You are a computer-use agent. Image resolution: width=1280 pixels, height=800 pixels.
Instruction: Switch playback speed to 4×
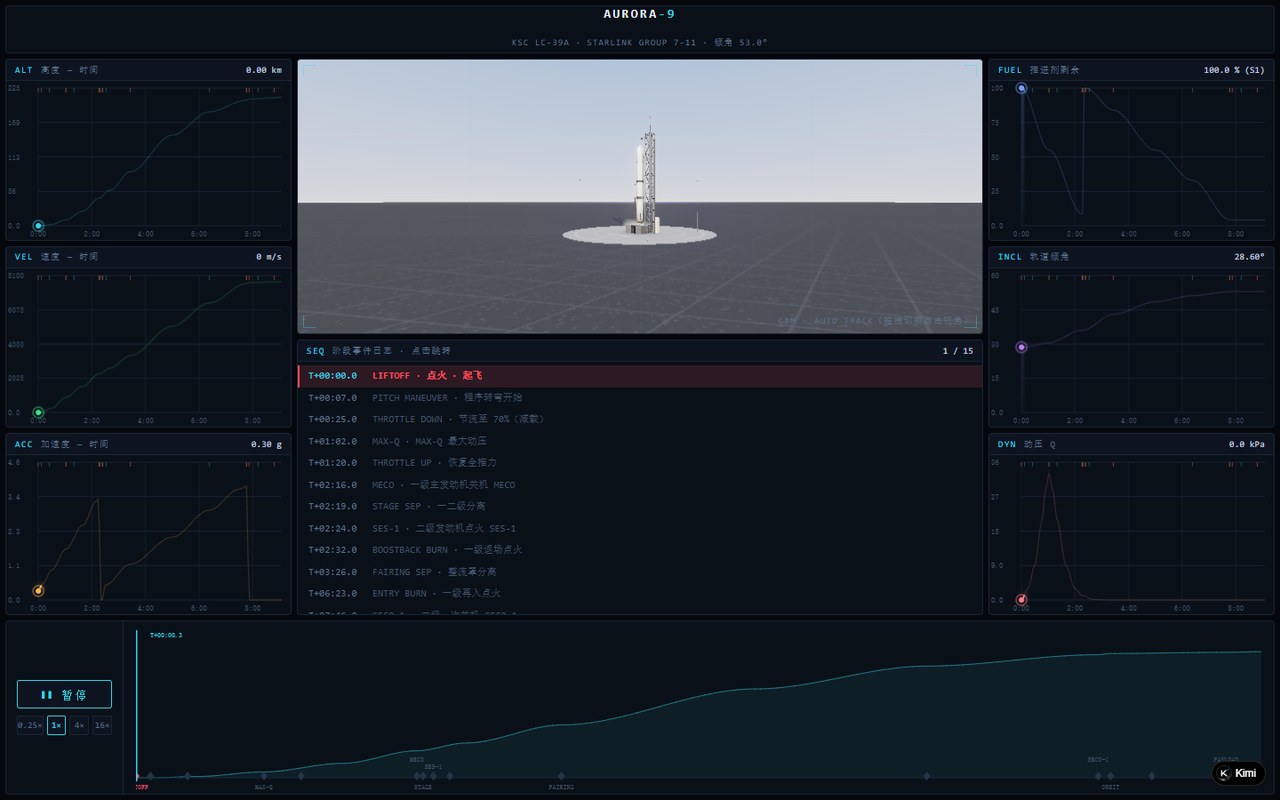pos(79,725)
